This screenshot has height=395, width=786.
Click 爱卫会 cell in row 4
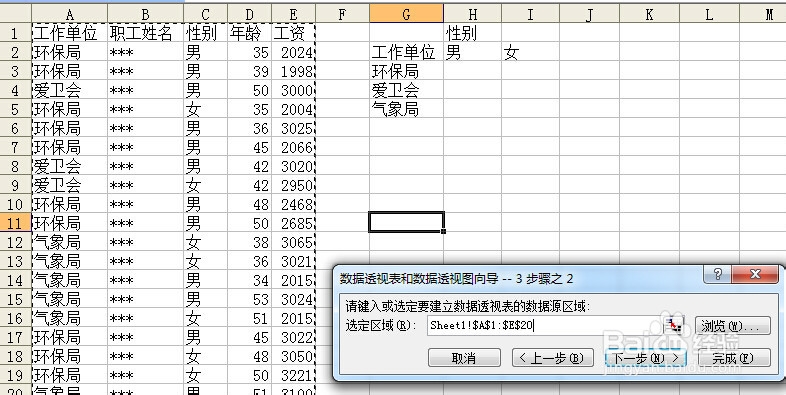(x=70, y=90)
